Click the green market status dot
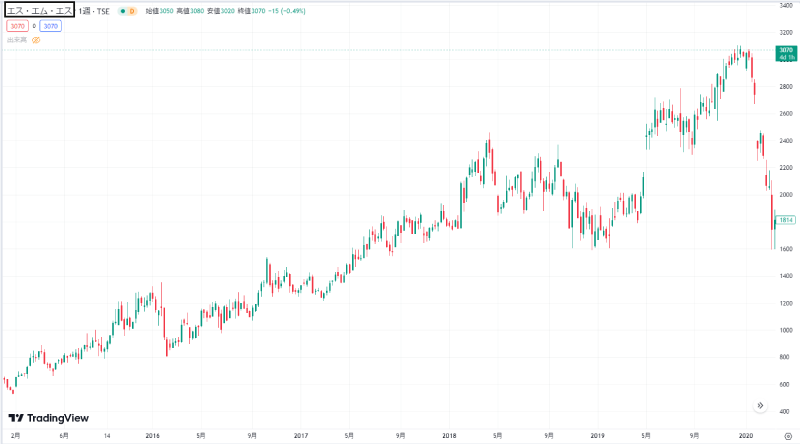Image resolution: width=800 pixels, height=444 pixels. pos(122,11)
